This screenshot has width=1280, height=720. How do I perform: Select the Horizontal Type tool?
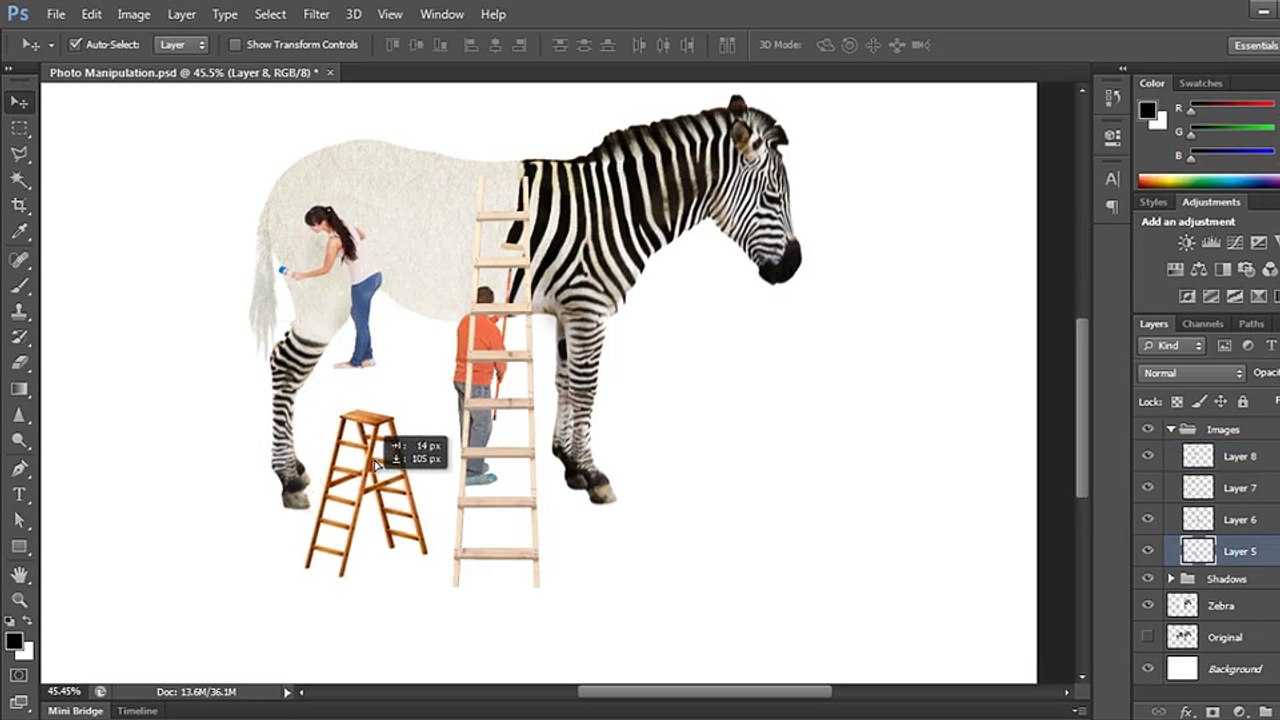19,494
